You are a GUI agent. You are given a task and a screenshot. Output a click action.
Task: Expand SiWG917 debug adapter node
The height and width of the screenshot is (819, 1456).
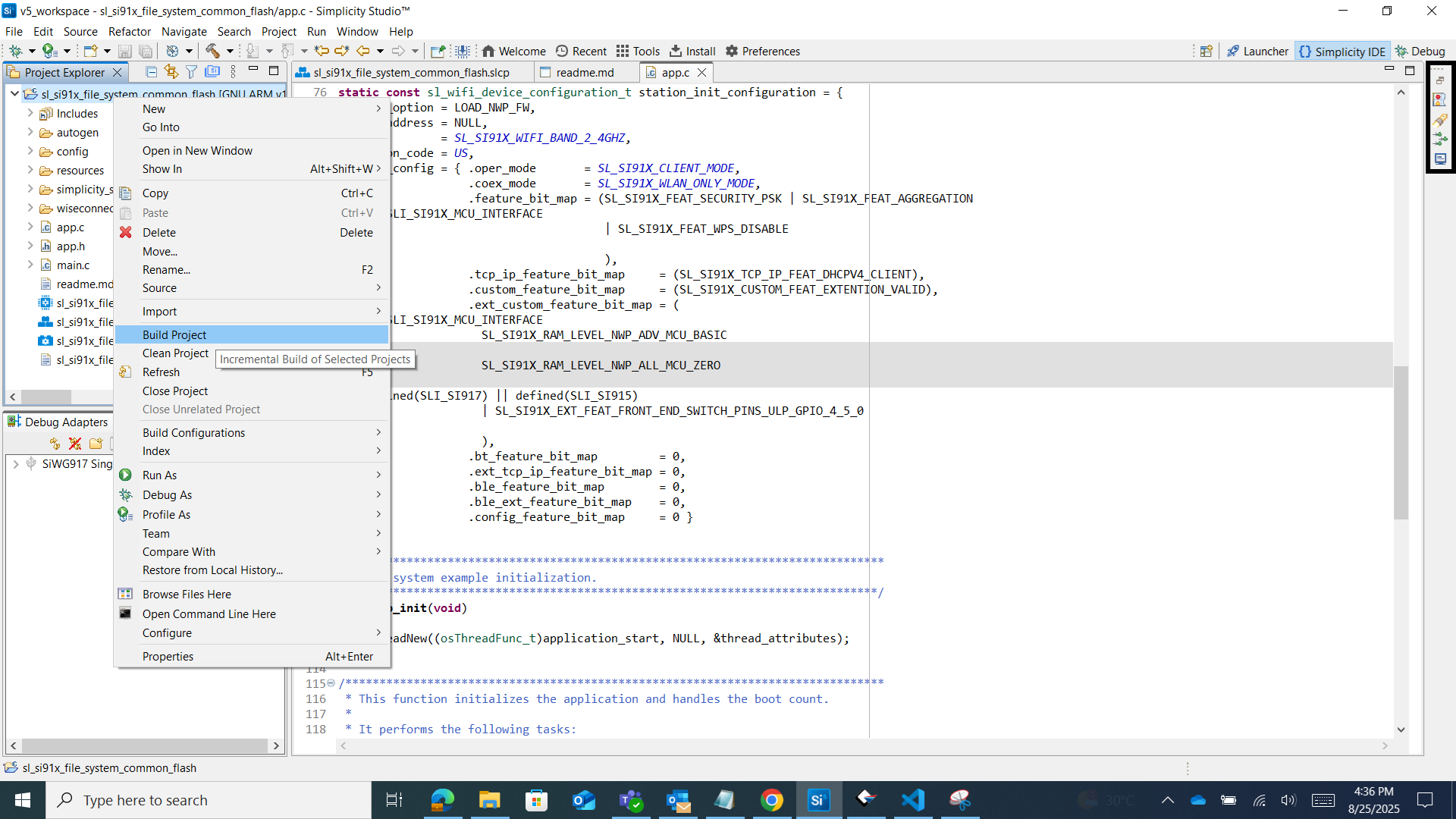[x=16, y=464]
